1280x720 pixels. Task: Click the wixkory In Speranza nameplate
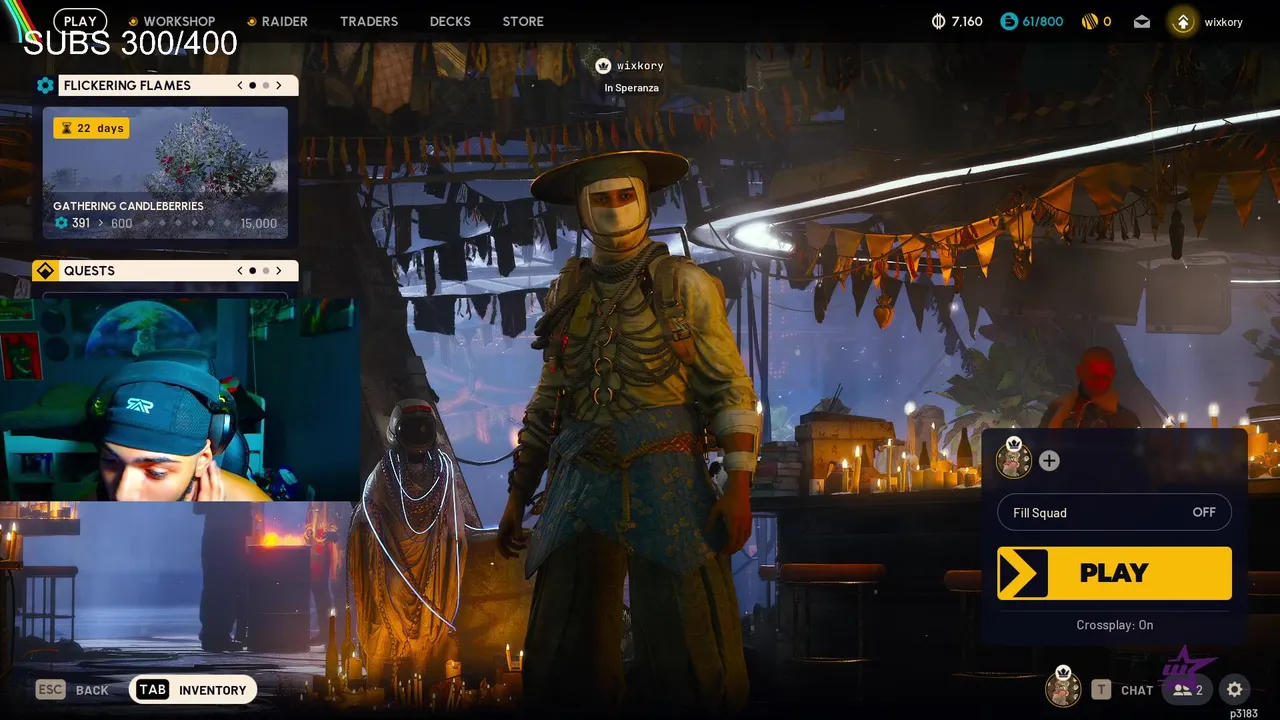click(x=631, y=76)
